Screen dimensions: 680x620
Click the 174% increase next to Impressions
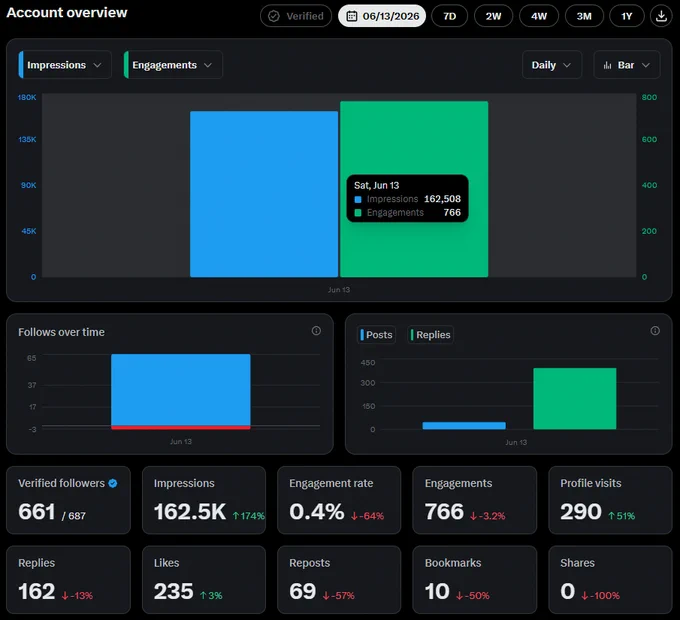click(x=248, y=516)
